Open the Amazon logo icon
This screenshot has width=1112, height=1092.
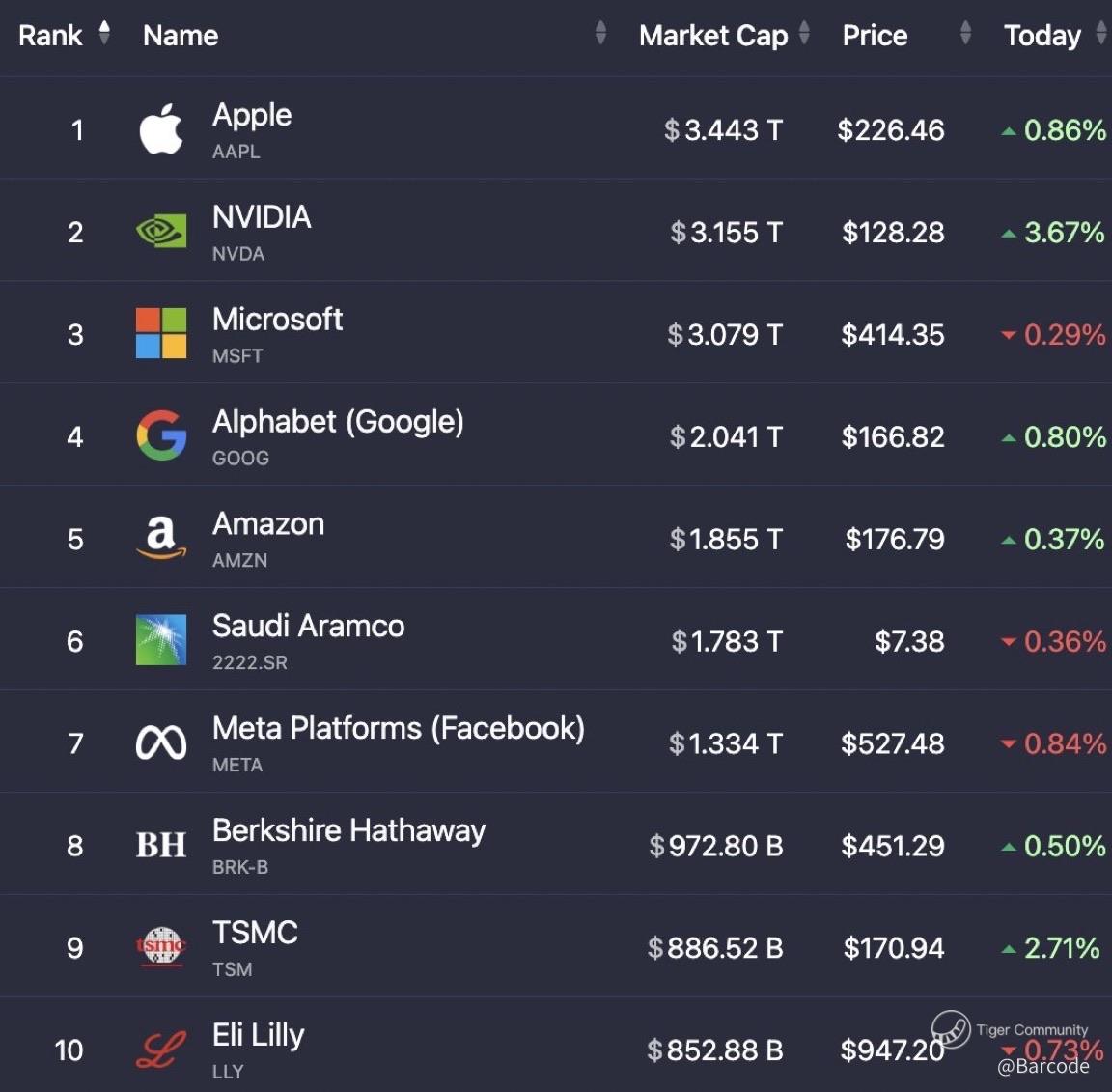[x=161, y=539]
